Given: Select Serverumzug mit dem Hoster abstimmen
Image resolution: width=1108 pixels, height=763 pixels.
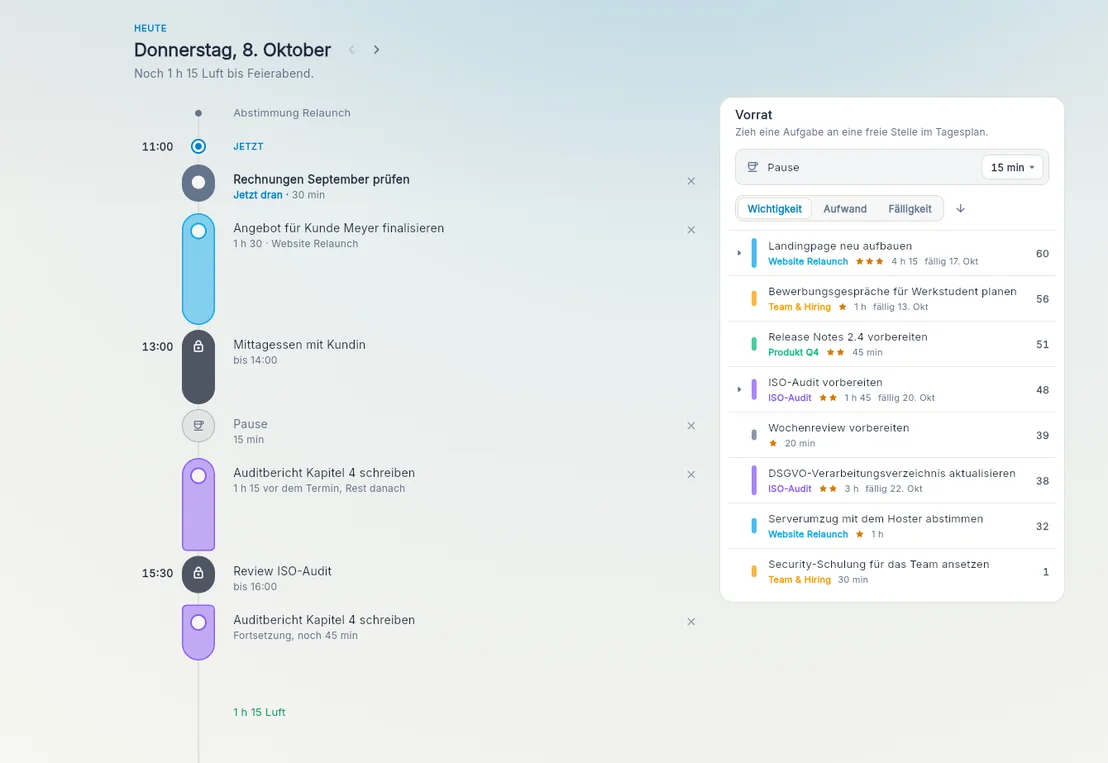Looking at the screenshot, I should tap(892, 526).
